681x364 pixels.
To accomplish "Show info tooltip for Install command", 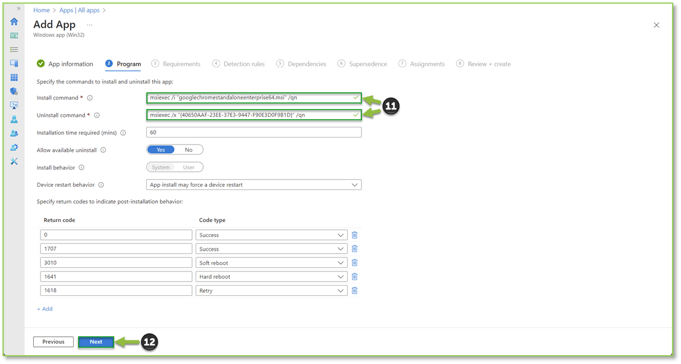I will [90, 98].
